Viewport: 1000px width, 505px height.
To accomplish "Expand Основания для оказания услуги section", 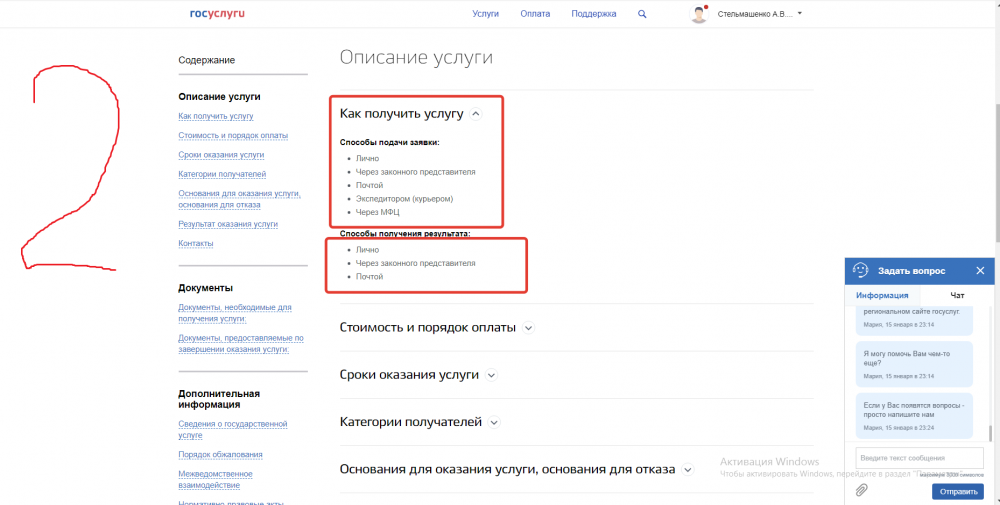I will tap(686, 469).
